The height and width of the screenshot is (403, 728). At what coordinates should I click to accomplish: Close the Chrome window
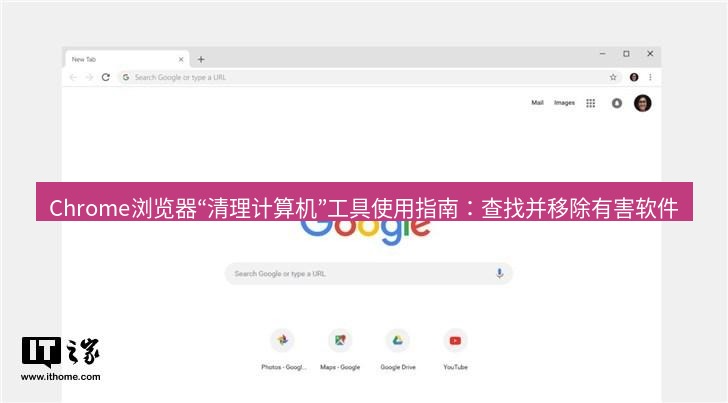point(650,54)
